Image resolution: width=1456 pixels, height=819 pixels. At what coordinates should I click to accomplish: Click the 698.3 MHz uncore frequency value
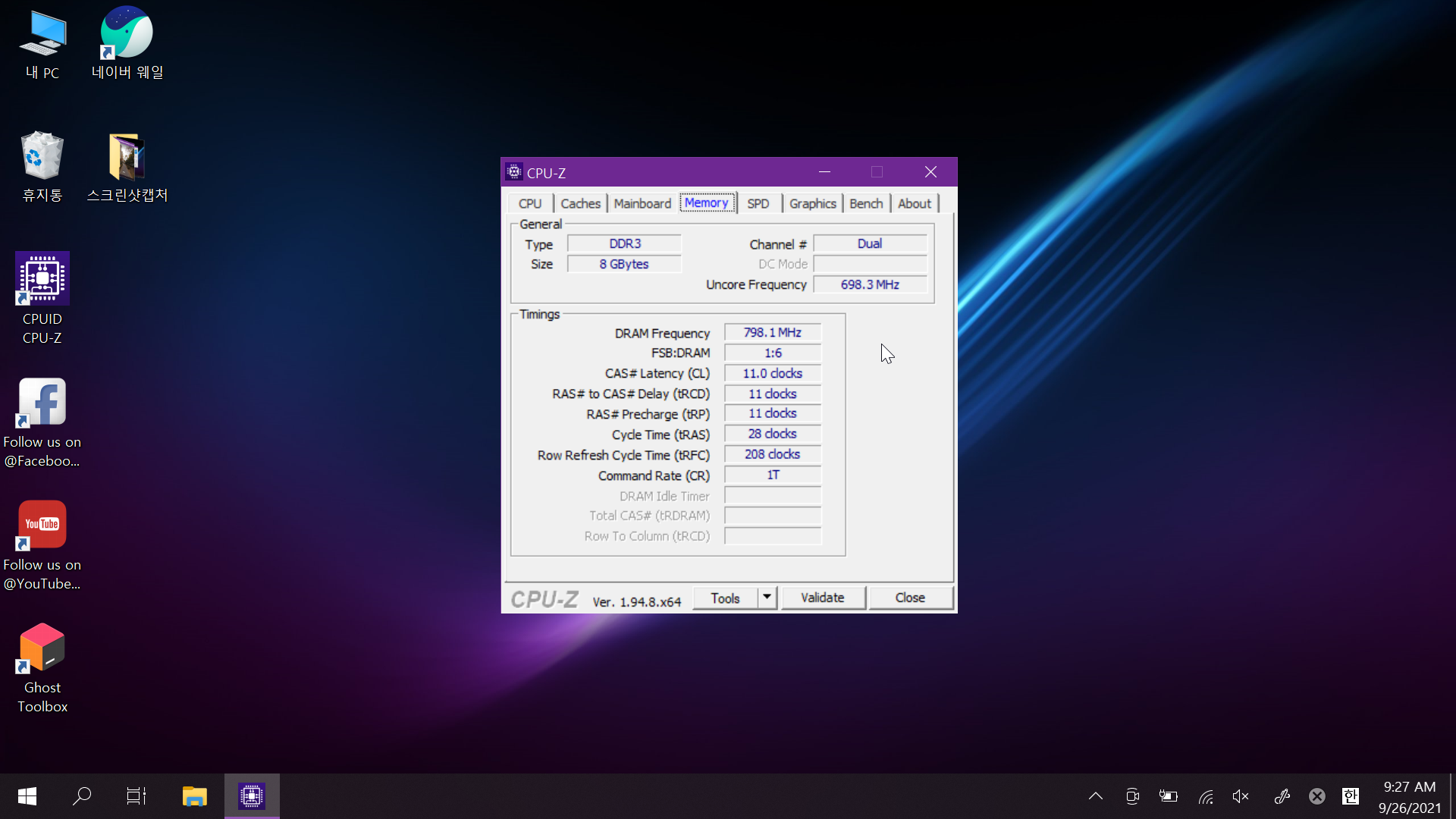(x=870, y=284)
